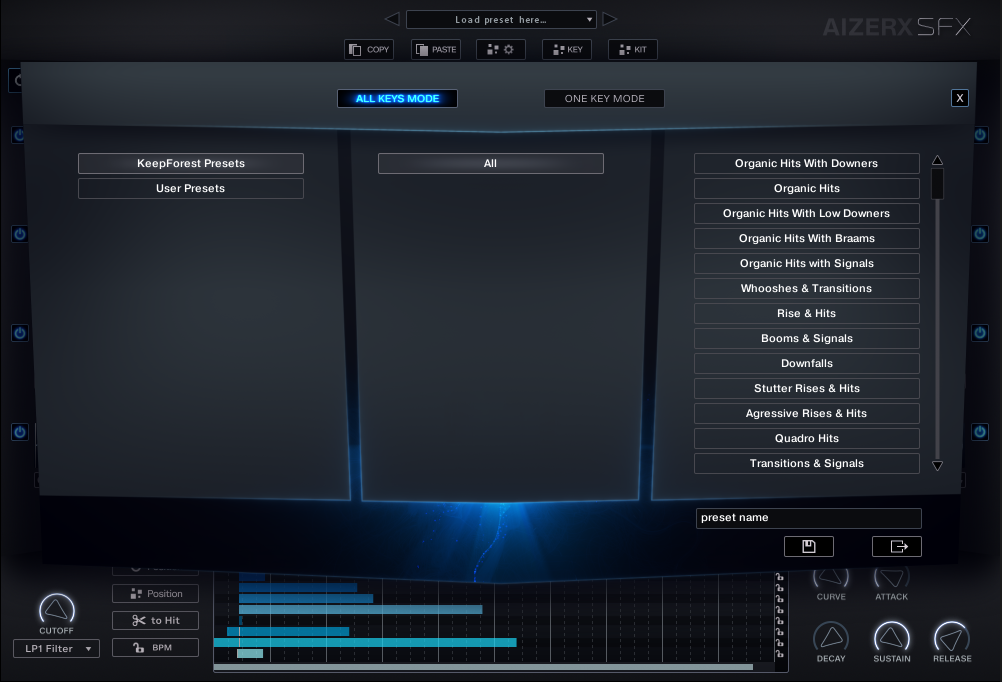Viewport: 1002px width, 682px height.
Task: Choose Organic Hits With Downers preset
Action: tap(806, 163)
